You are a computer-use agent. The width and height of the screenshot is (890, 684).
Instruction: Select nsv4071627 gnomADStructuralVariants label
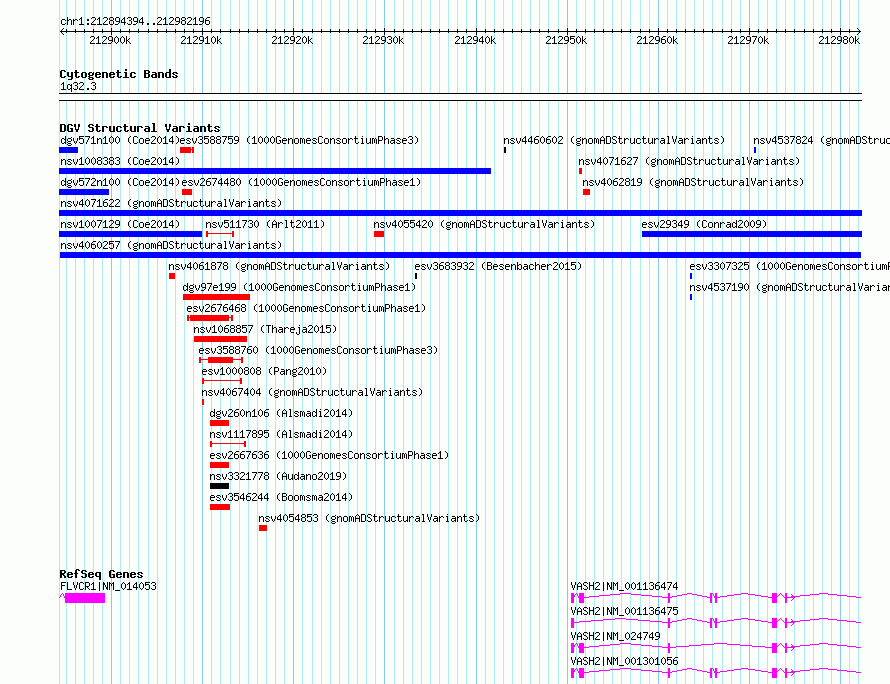(689, 161)
